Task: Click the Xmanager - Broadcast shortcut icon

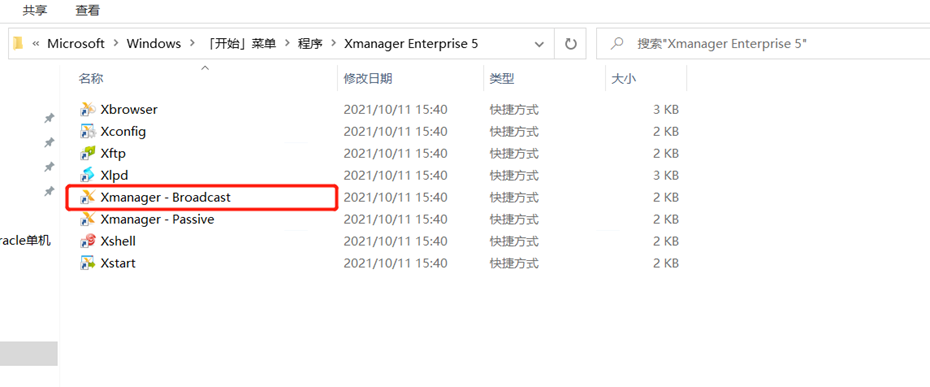Action: pos(88,197)
